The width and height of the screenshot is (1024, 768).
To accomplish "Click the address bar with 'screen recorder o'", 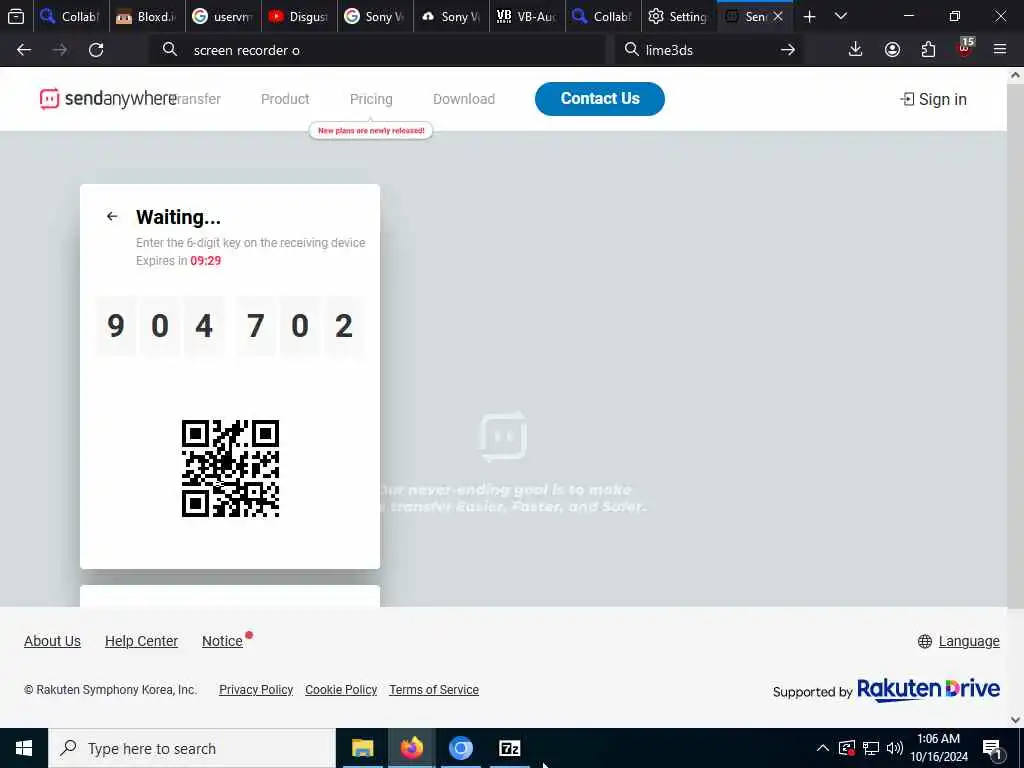I will (377, 50).
